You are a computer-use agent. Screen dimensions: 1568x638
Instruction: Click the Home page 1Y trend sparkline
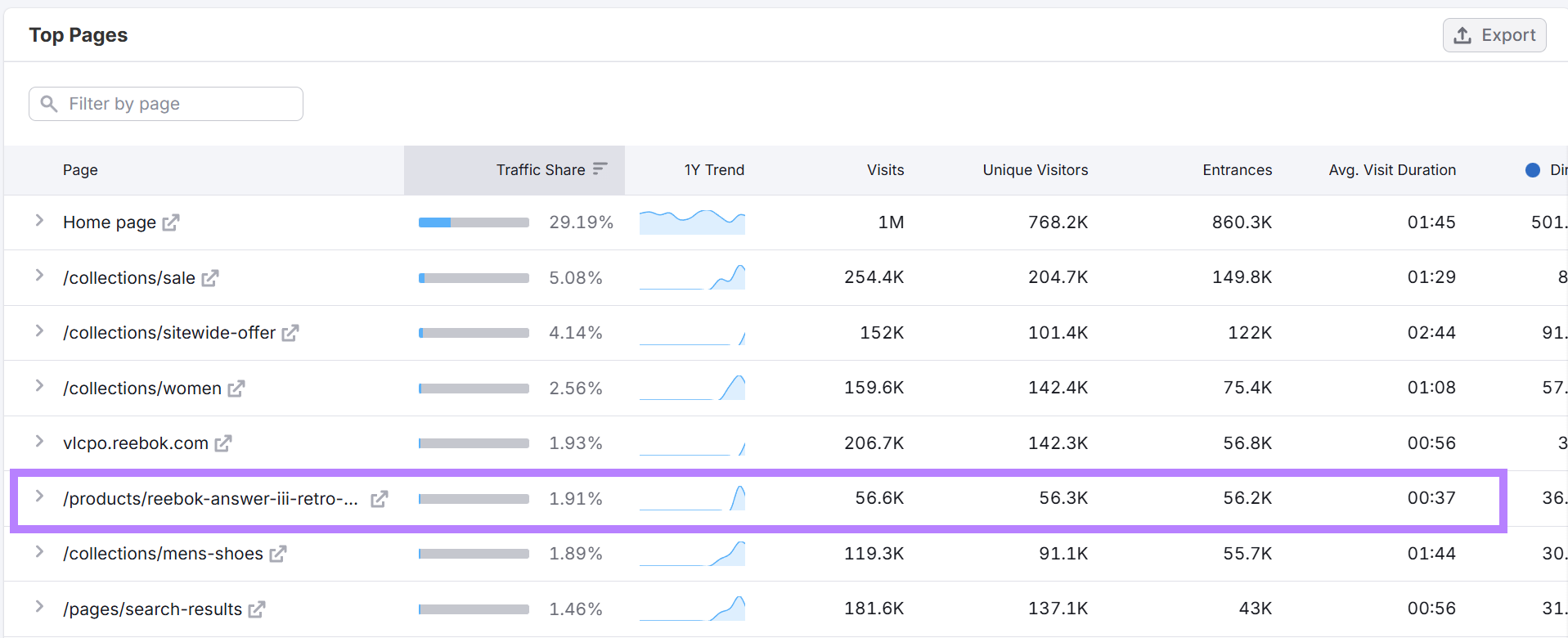[x=692, y=222]
